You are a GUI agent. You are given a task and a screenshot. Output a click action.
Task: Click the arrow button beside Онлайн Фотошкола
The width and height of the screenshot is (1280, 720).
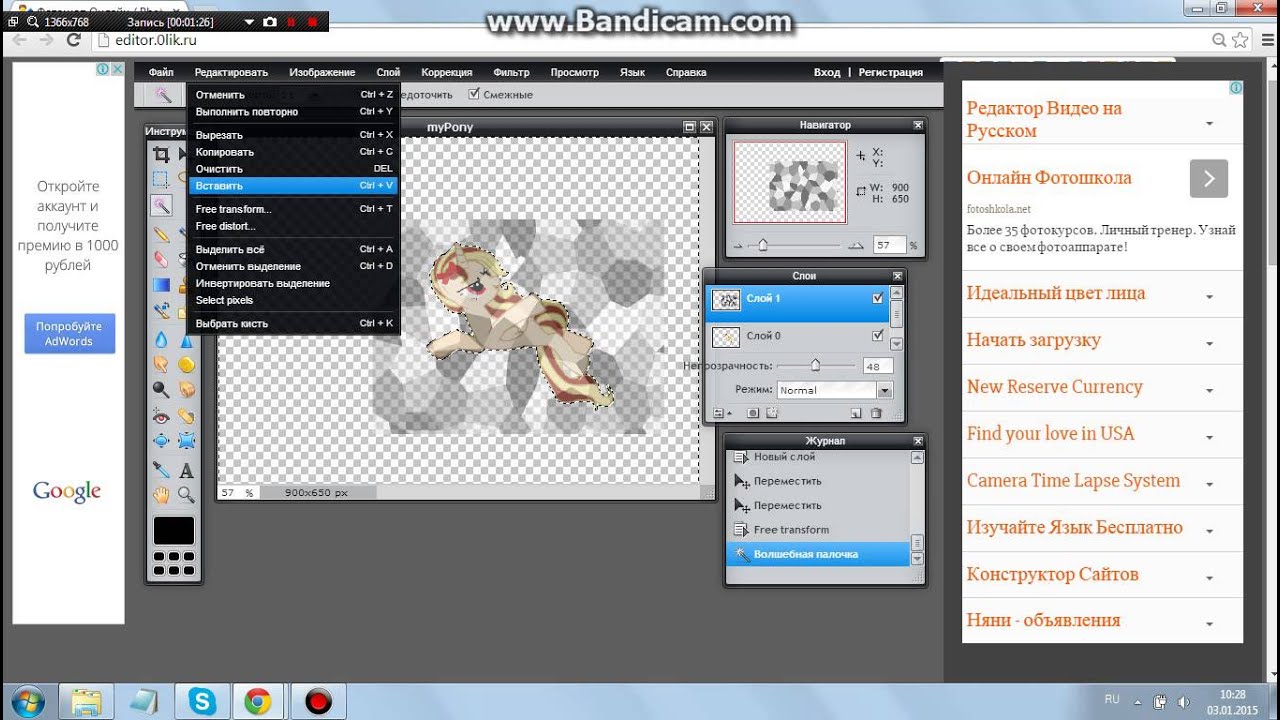1208,178
